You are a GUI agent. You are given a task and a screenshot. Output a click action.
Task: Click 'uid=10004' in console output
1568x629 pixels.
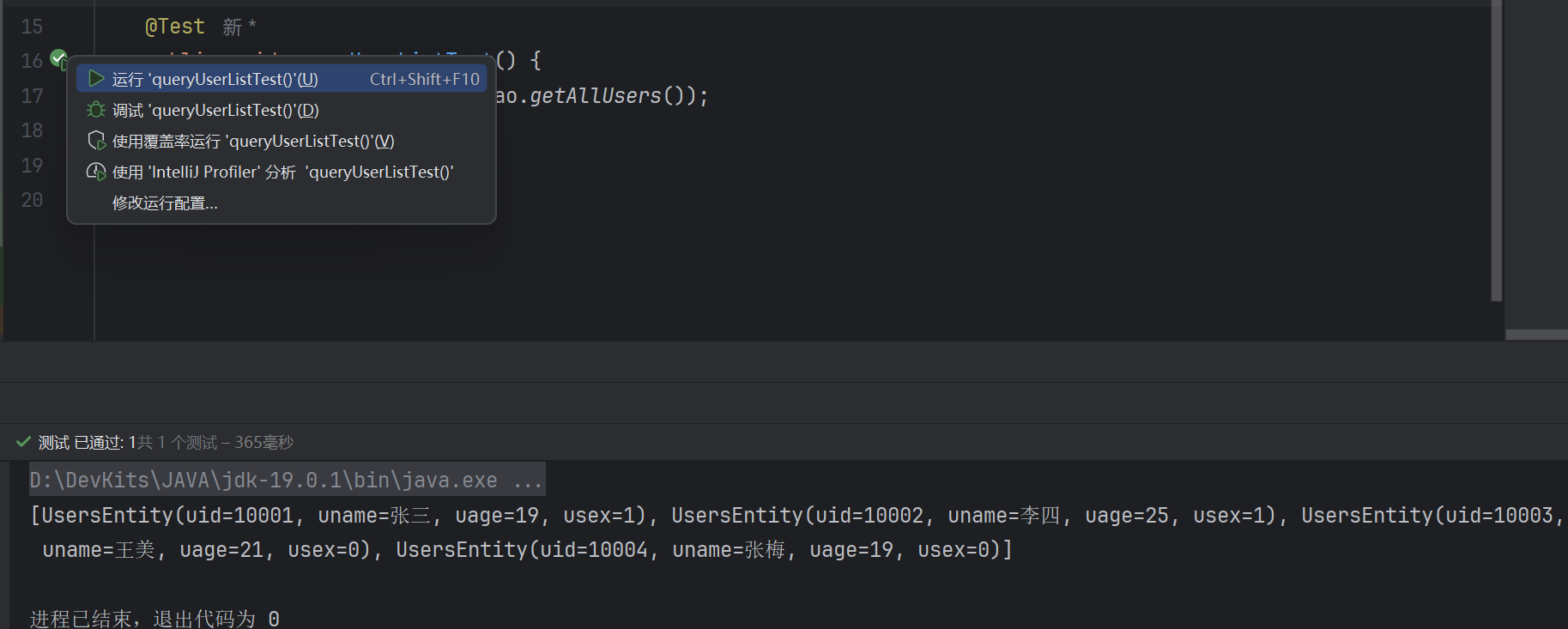point(593,550)
